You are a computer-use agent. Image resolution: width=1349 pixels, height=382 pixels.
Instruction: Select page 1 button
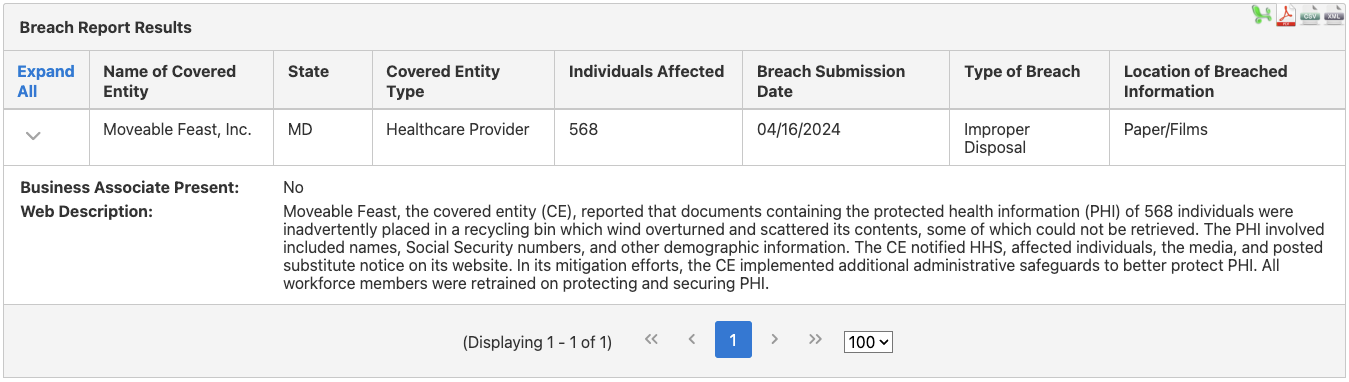(x=733, y=340)
